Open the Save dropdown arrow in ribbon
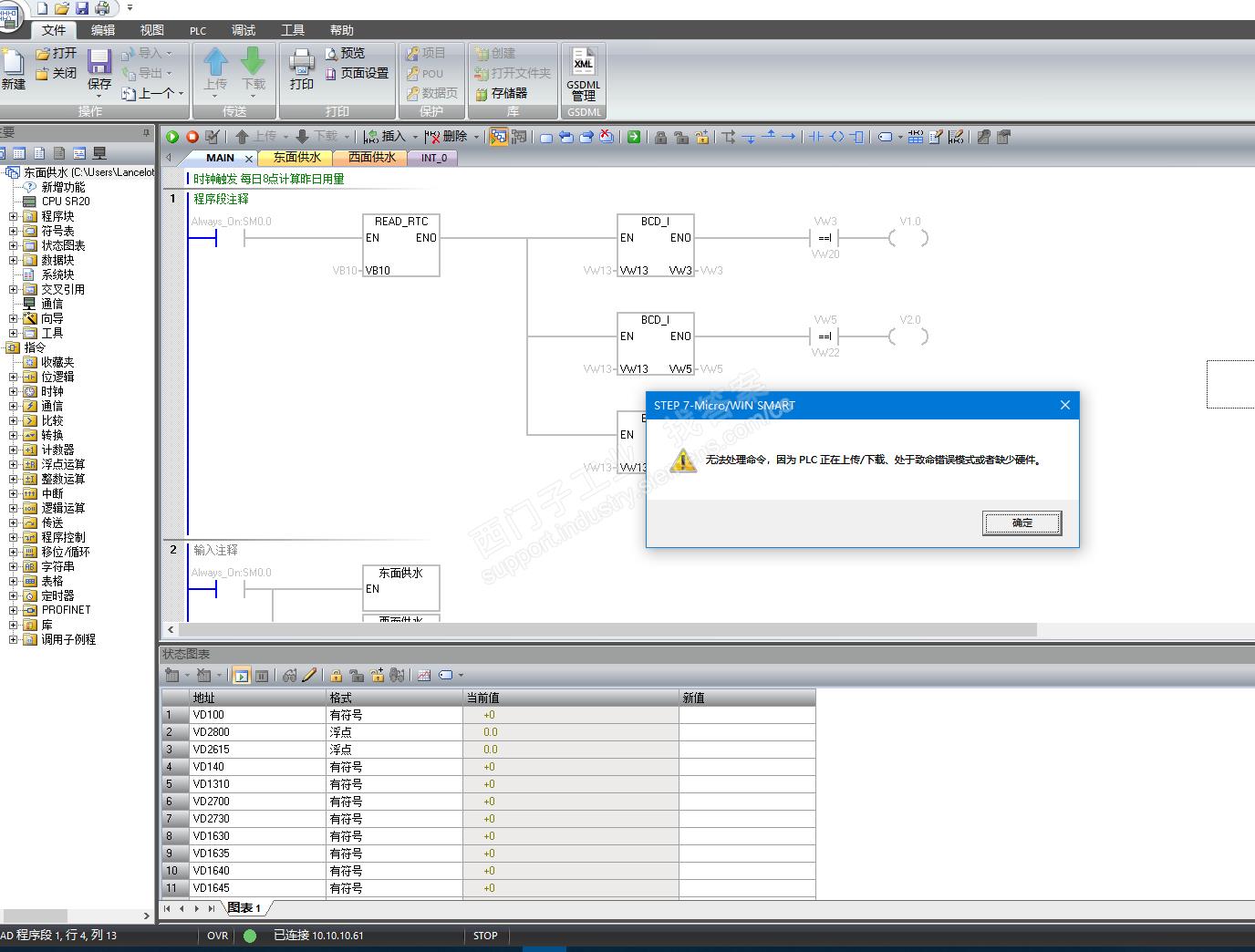 (x=99, y=95)
